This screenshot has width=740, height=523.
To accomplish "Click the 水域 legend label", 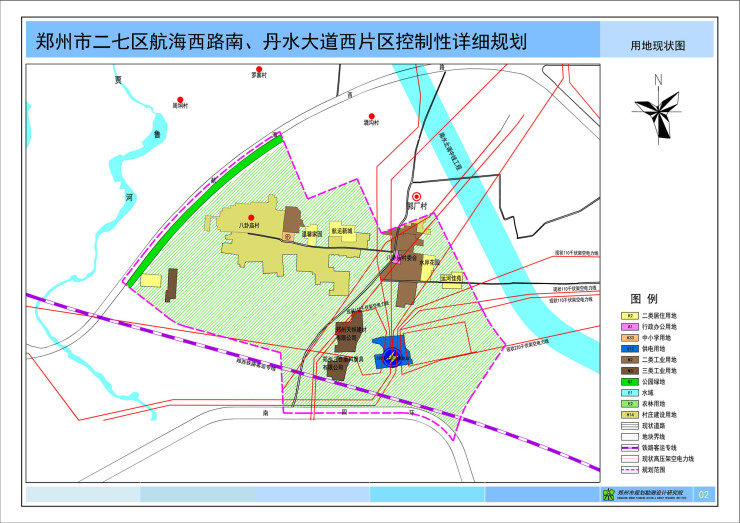I will [648, 393].
